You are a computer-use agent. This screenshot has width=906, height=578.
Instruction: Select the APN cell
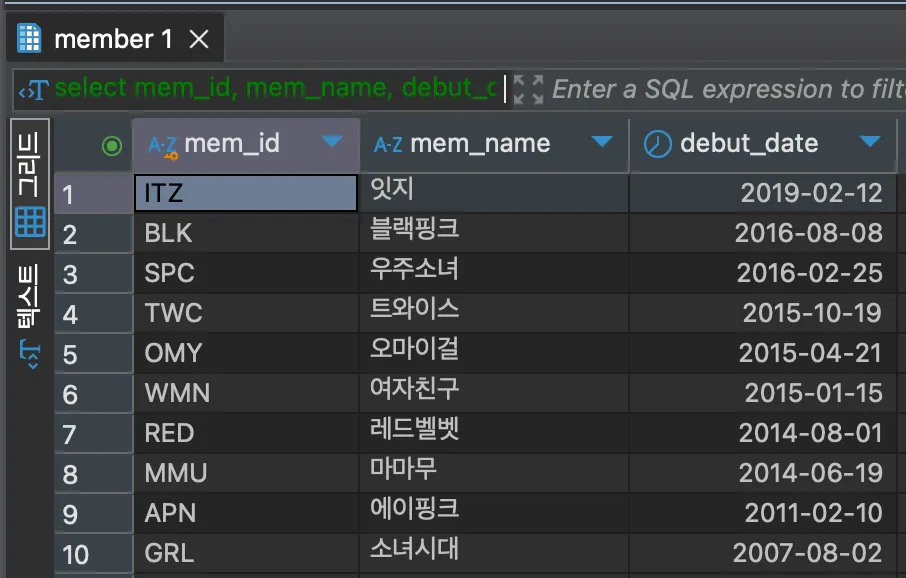[x=246, y=513]
